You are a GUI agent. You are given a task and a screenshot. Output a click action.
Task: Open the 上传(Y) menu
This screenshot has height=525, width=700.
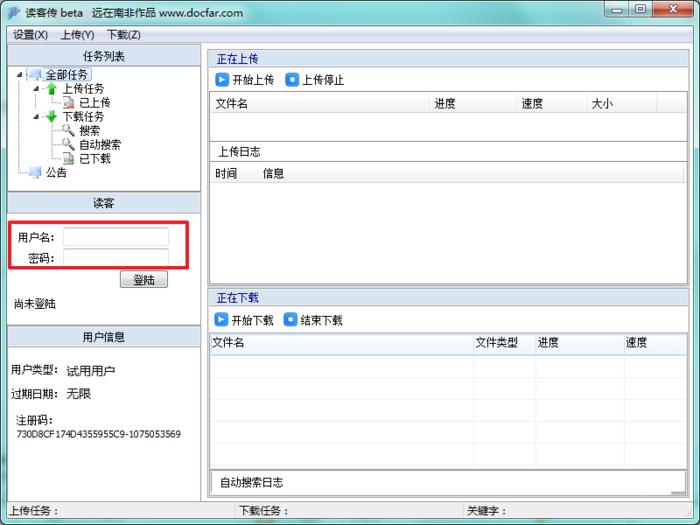click(x=77, y=35)
